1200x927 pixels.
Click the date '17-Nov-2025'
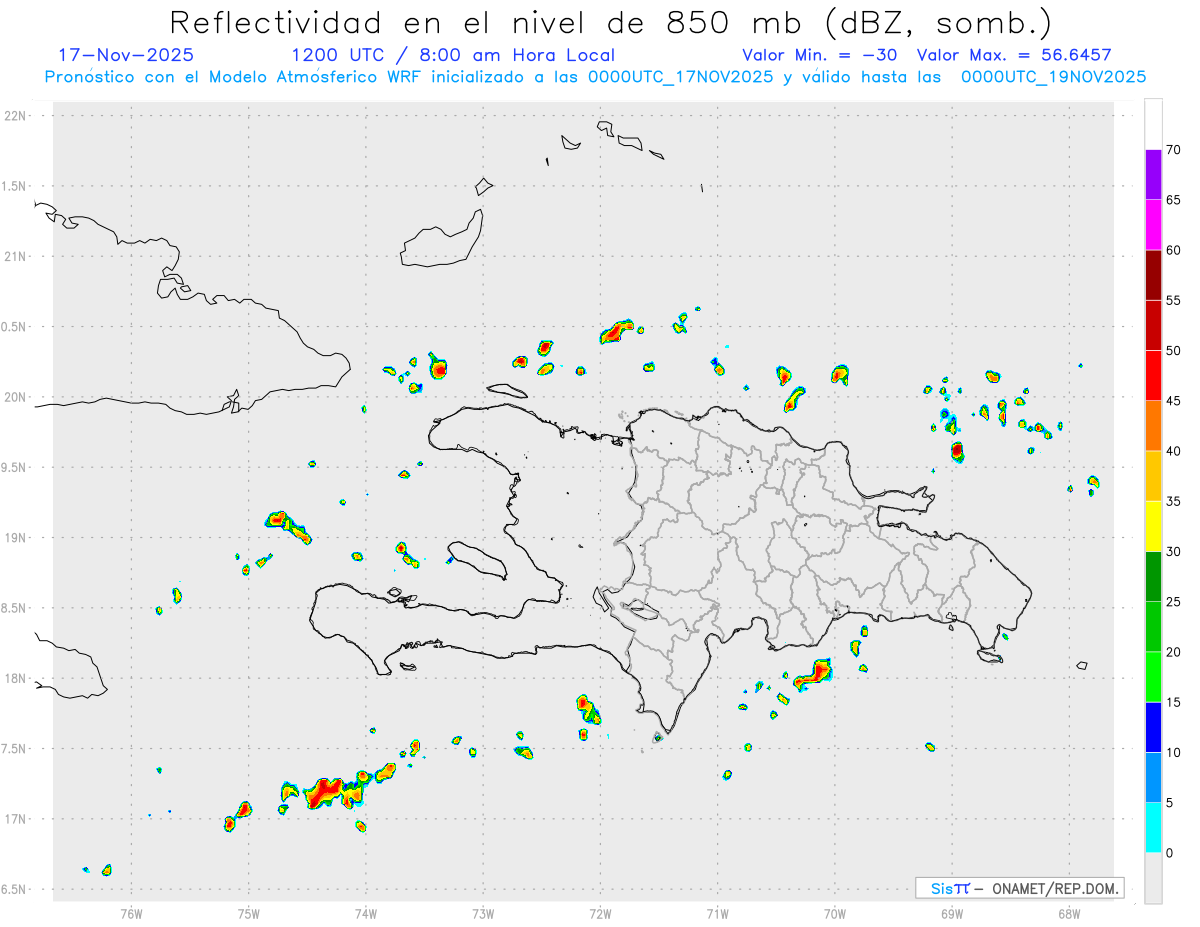point(127,55)
